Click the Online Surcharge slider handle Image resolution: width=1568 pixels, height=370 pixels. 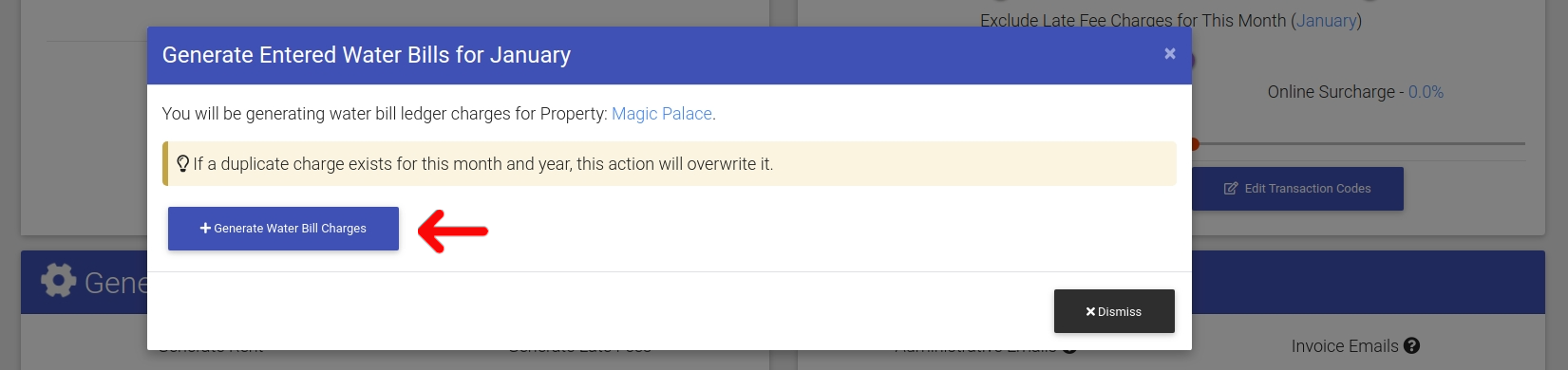point(1195,144)
